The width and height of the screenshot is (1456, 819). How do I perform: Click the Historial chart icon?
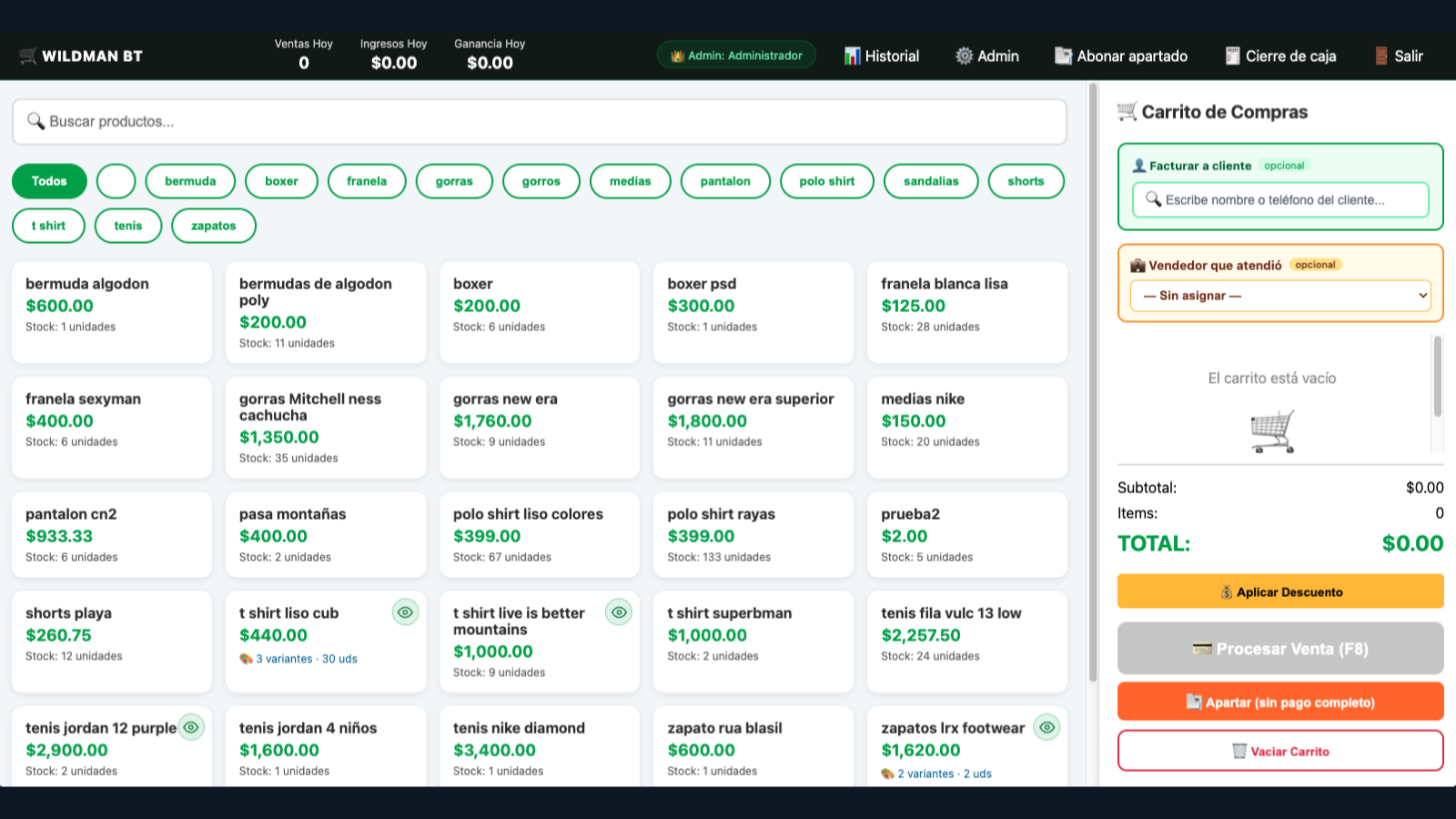click(x=852, y=56)
